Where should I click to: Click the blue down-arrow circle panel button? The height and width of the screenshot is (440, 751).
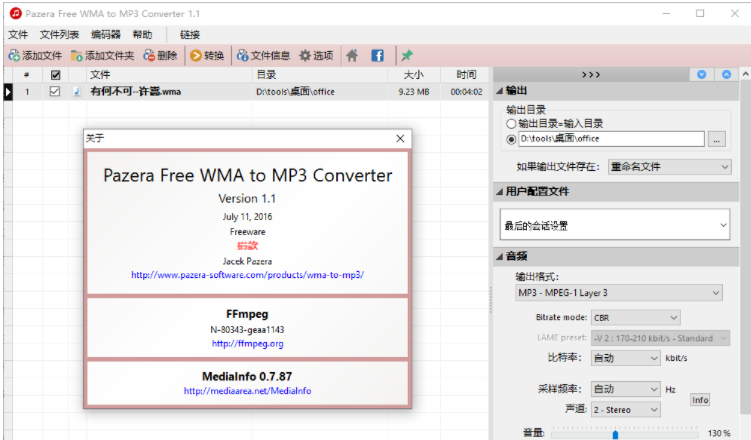pyautogui.click(x=702, y=74)
